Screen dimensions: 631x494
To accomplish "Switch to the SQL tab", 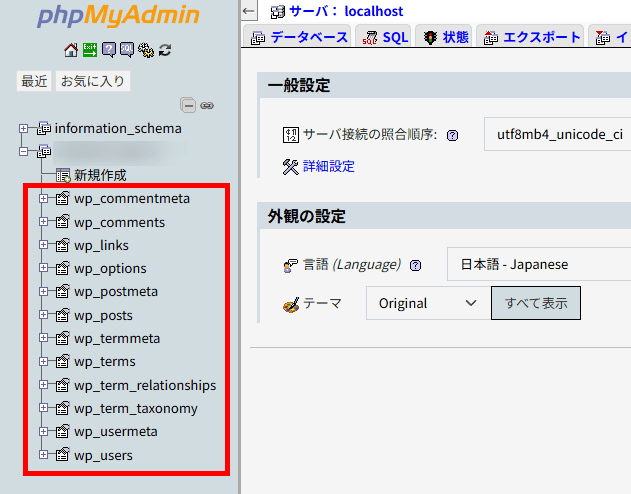I will 384,37.
